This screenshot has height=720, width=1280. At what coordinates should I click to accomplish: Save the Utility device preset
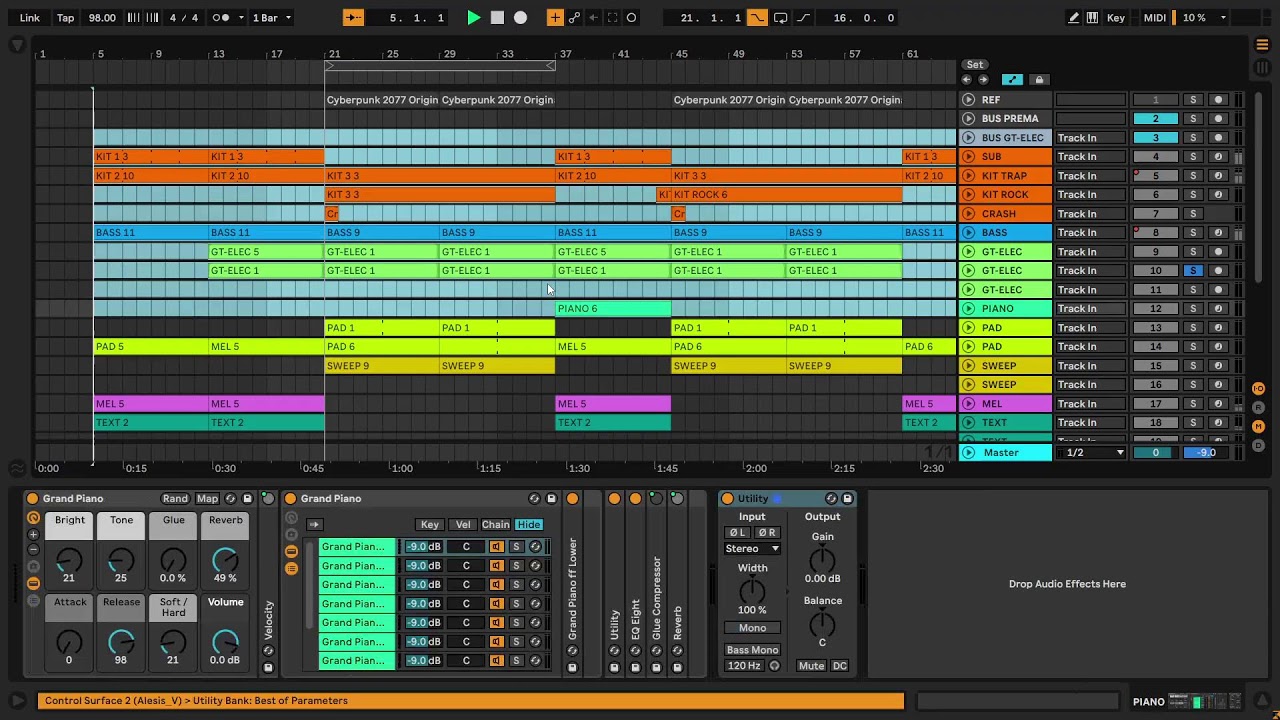tap(847, 499)
